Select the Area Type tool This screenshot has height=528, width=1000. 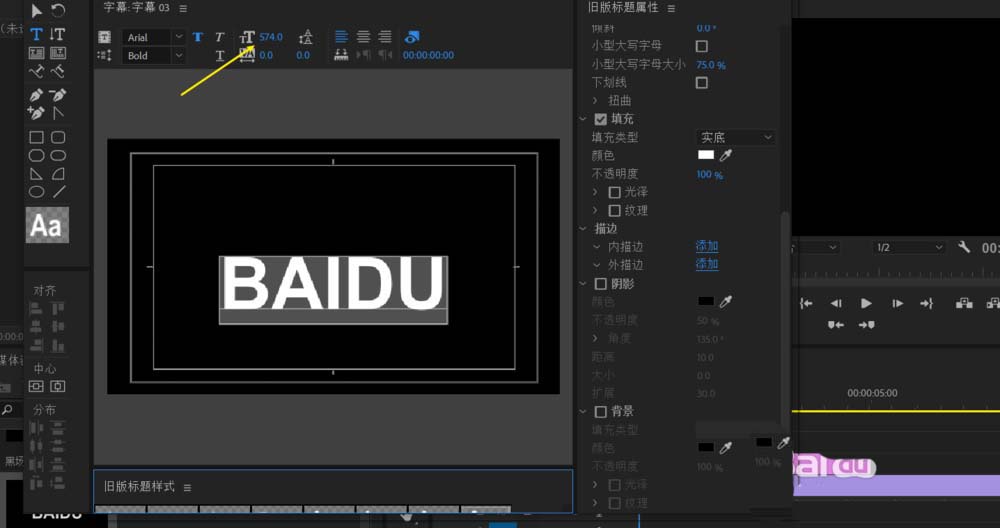(36, 53)
